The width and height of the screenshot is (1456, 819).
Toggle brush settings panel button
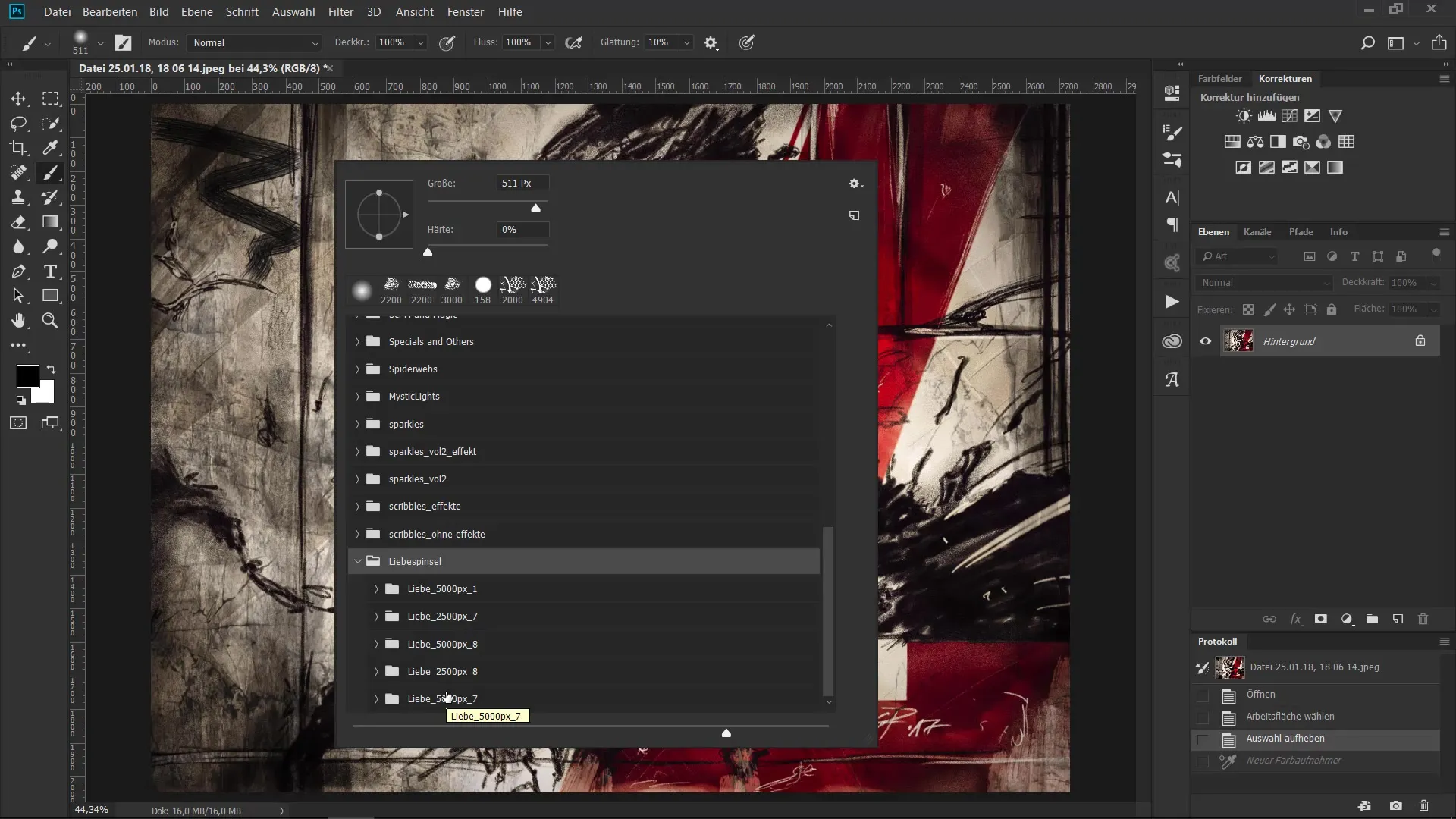pyautogui.click(x=123, y=43)
